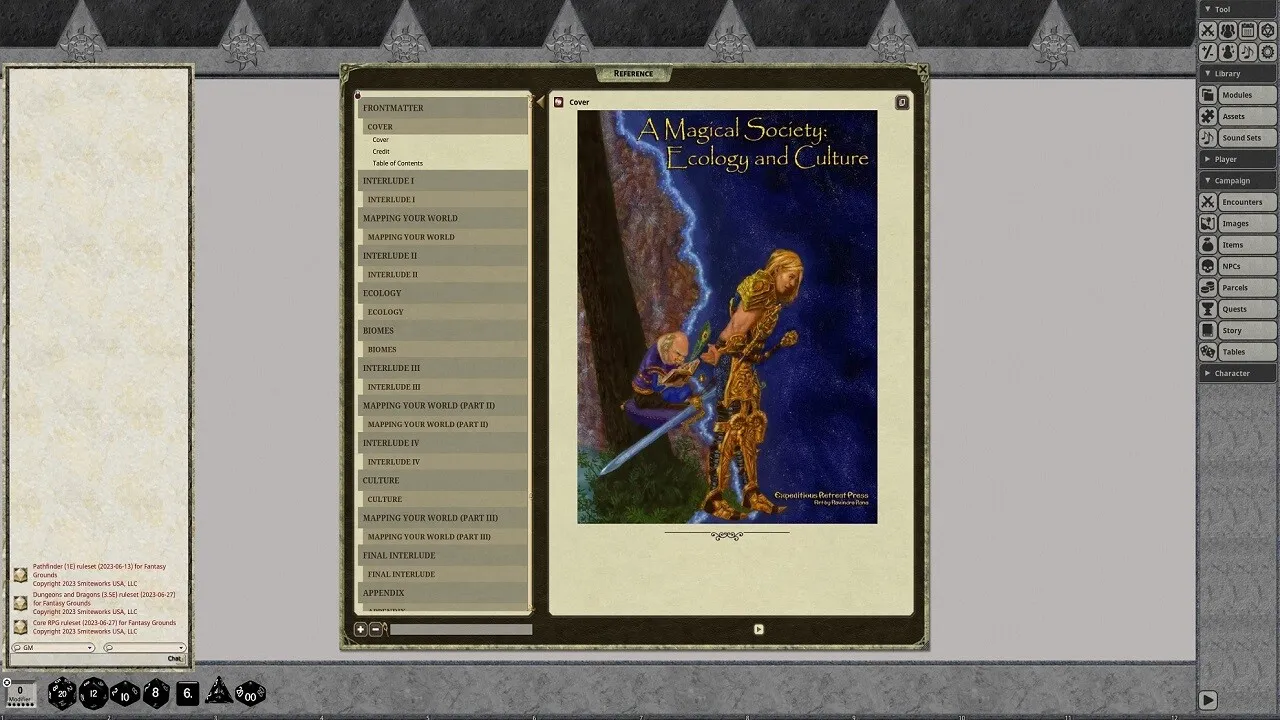Collapse the Tool sidebar section

(x=1238, y=9)
